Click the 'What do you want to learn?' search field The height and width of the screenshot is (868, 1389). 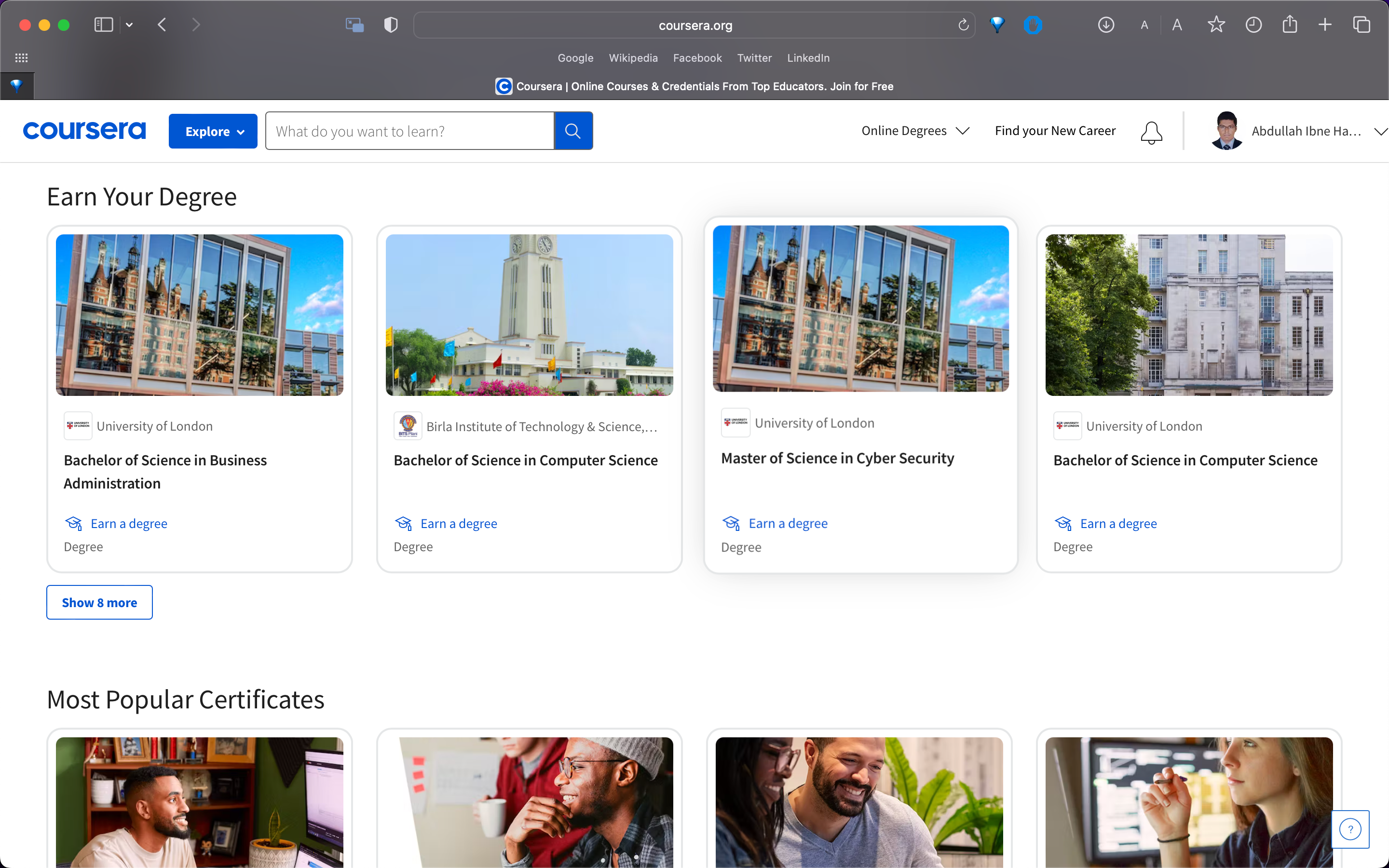tap(410, 131)
